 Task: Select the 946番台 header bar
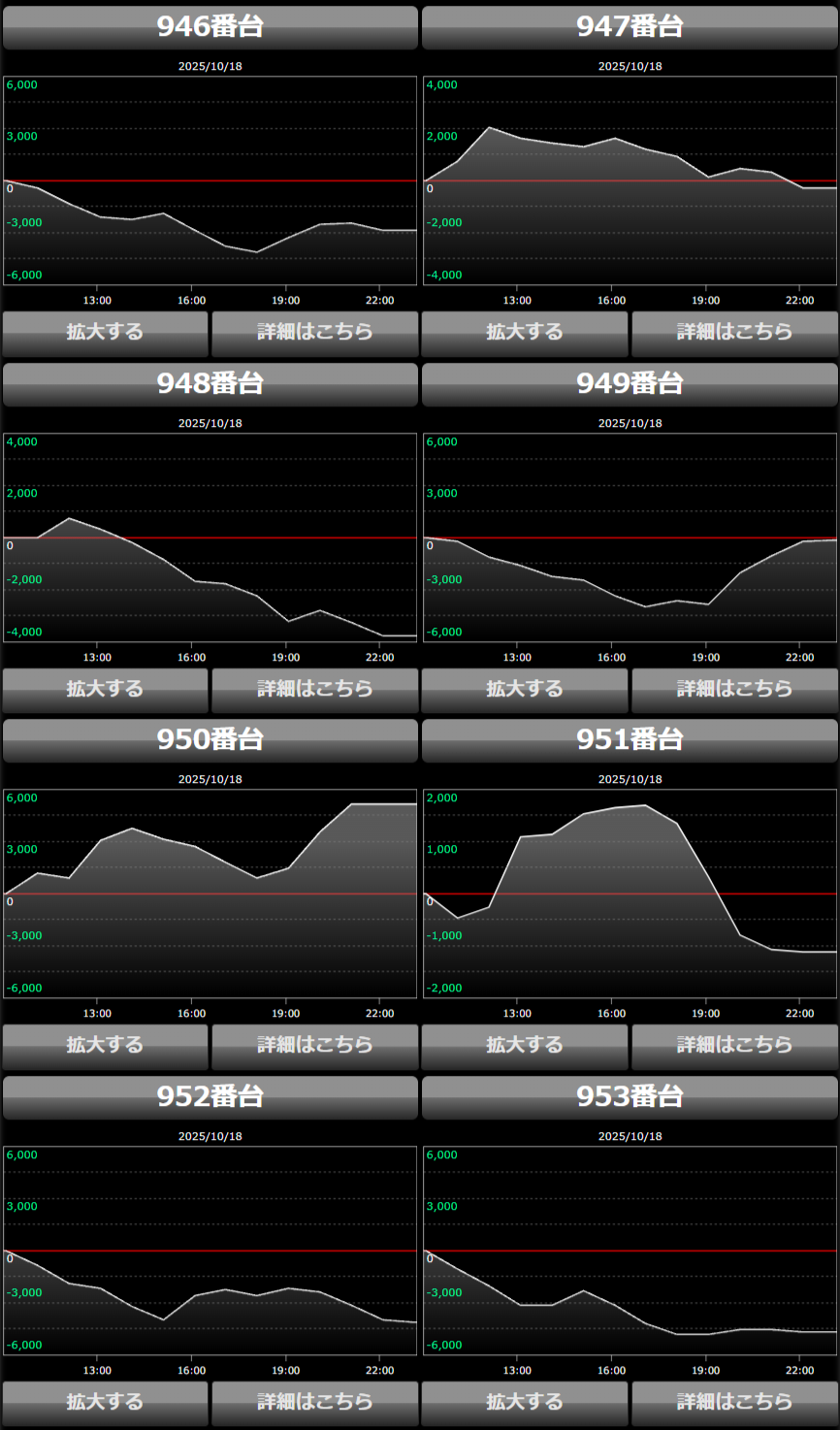click(210, 27)
